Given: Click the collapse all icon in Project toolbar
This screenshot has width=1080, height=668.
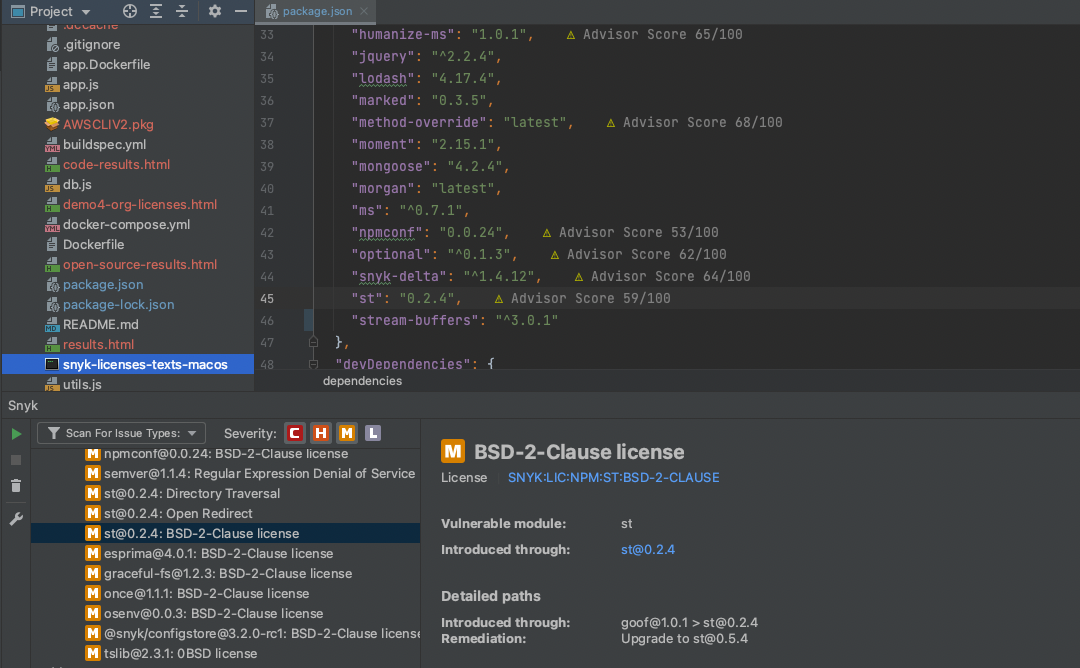Looking at the screenshot, I should [x=182, y=11].
